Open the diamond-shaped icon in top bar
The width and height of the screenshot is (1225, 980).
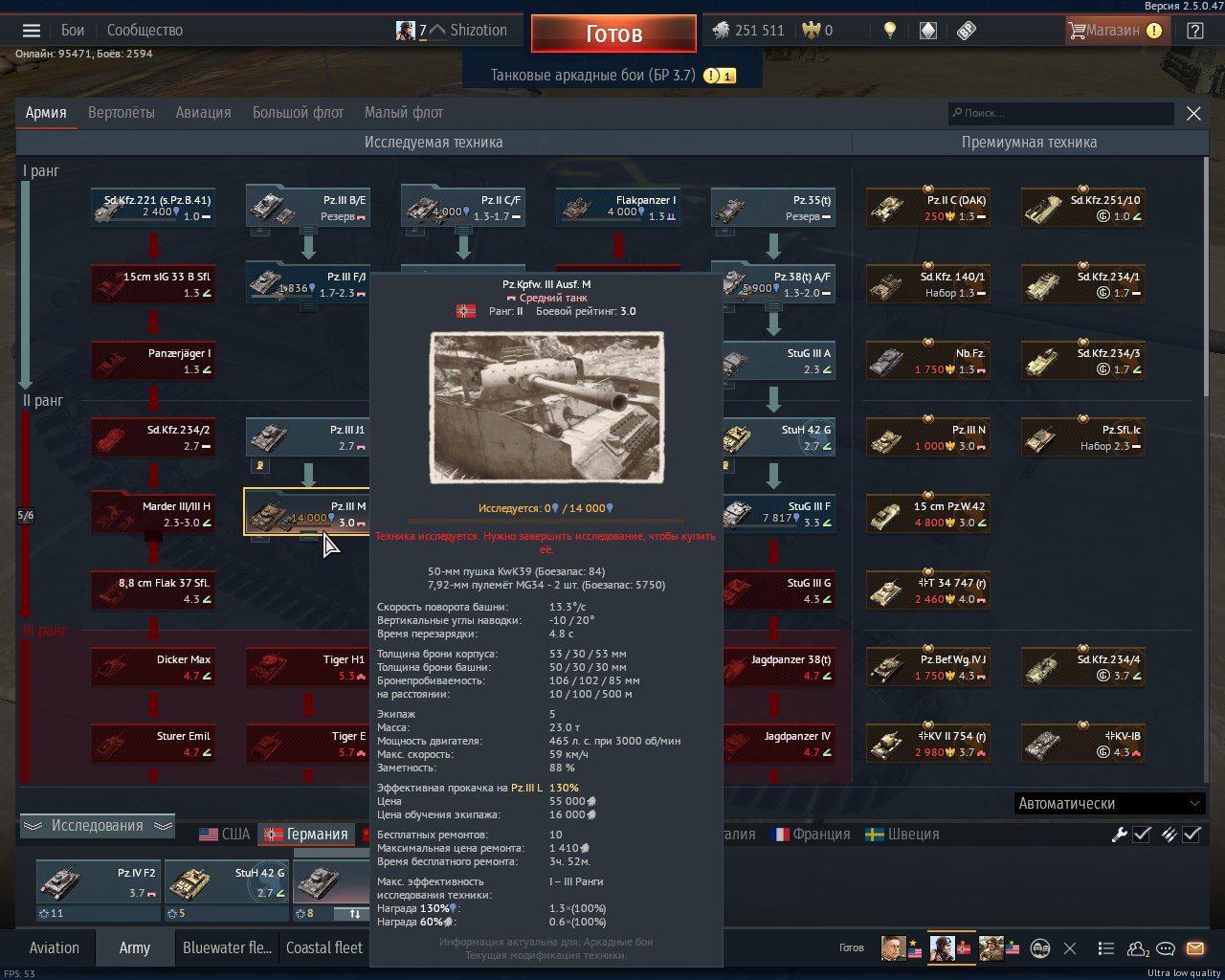click(x=927, y=31)
